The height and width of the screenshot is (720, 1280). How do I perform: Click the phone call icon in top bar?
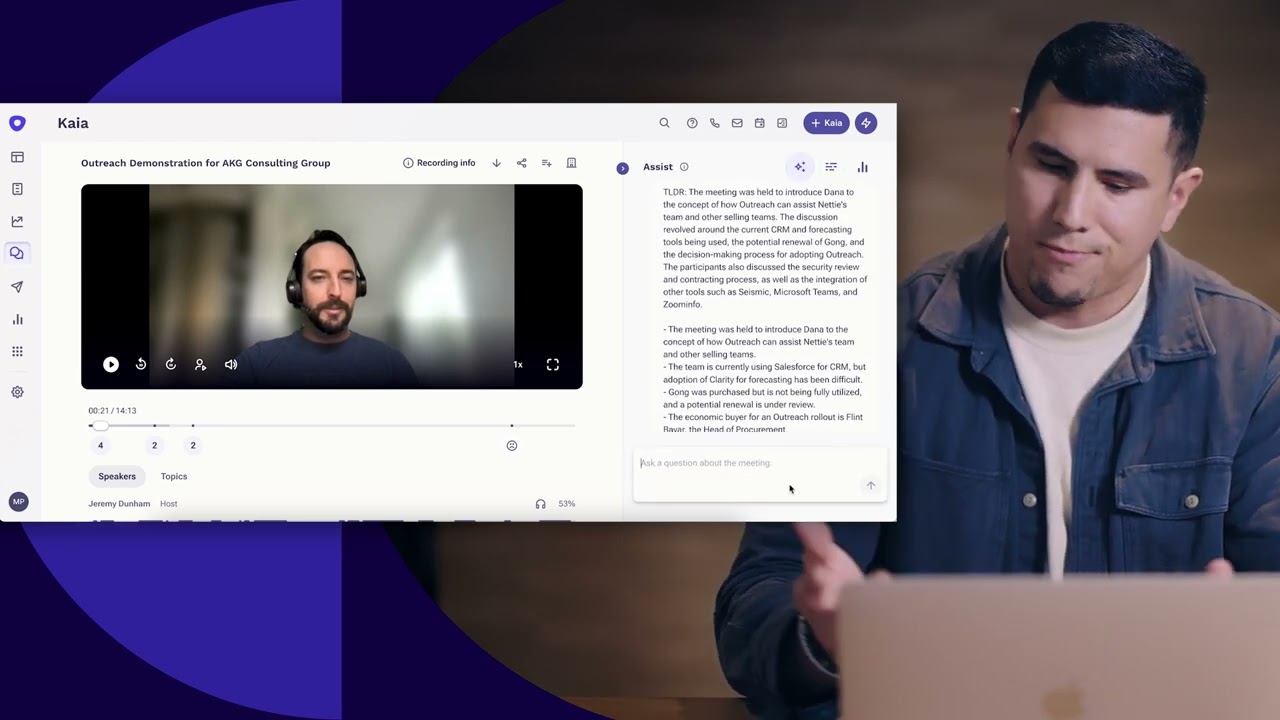point(714,123)
